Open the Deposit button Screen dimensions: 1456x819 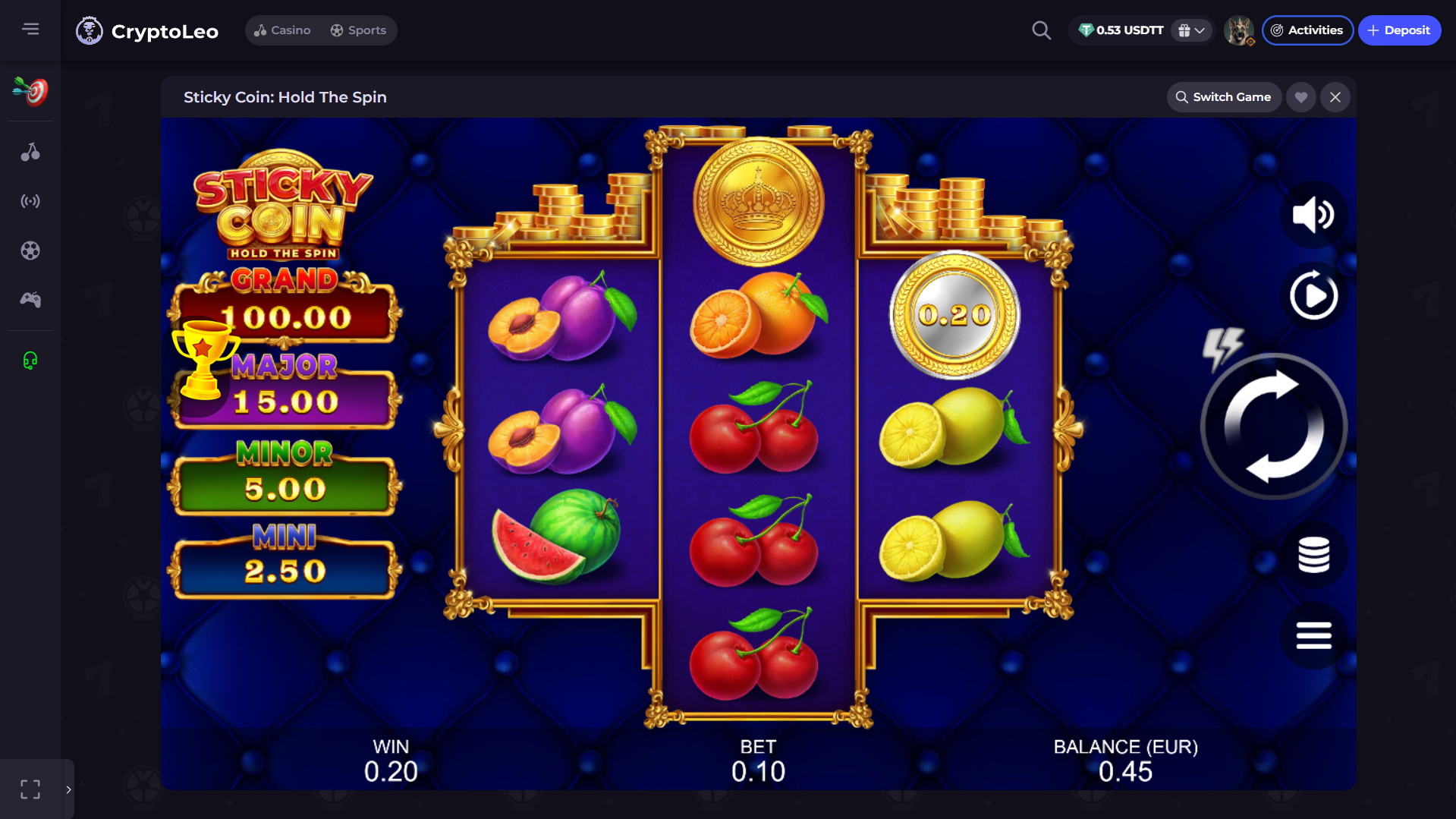coord(1399,30)
